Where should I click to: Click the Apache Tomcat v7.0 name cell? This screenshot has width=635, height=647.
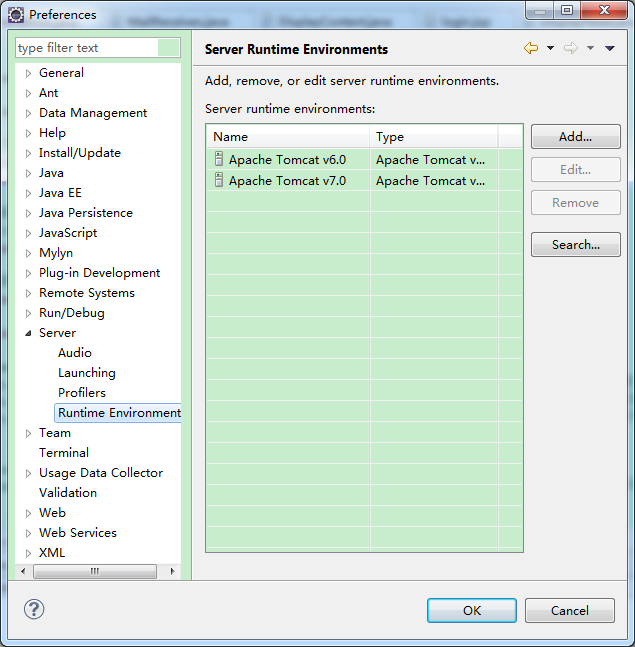(x=287, y=181)
